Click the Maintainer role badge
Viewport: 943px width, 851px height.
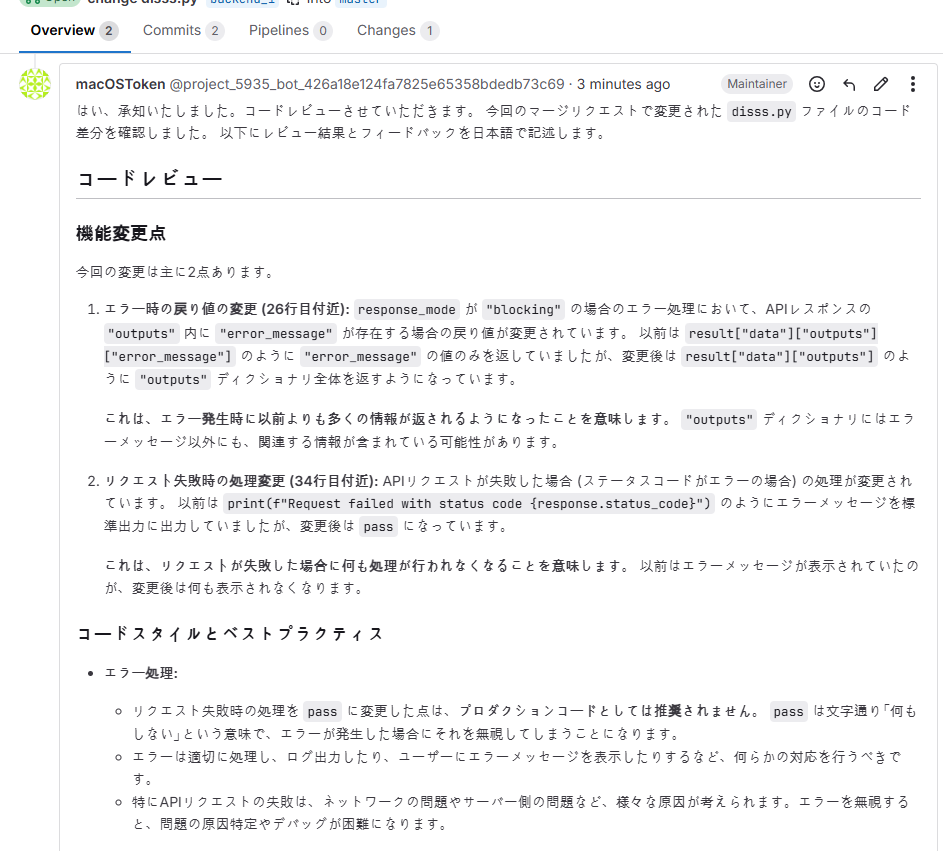click(x=756, y=84)
